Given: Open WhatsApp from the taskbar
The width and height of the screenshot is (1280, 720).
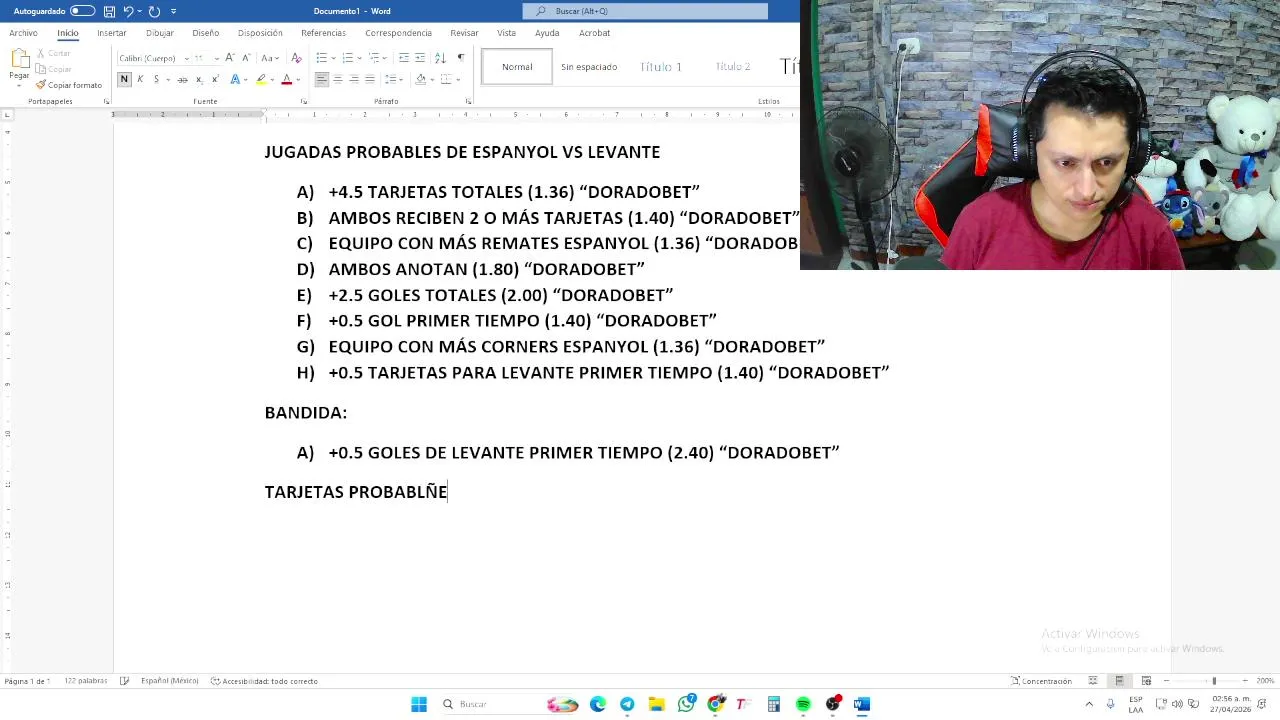Looking at the screenshot, I should pyautogui.click(x=686, y=704).
